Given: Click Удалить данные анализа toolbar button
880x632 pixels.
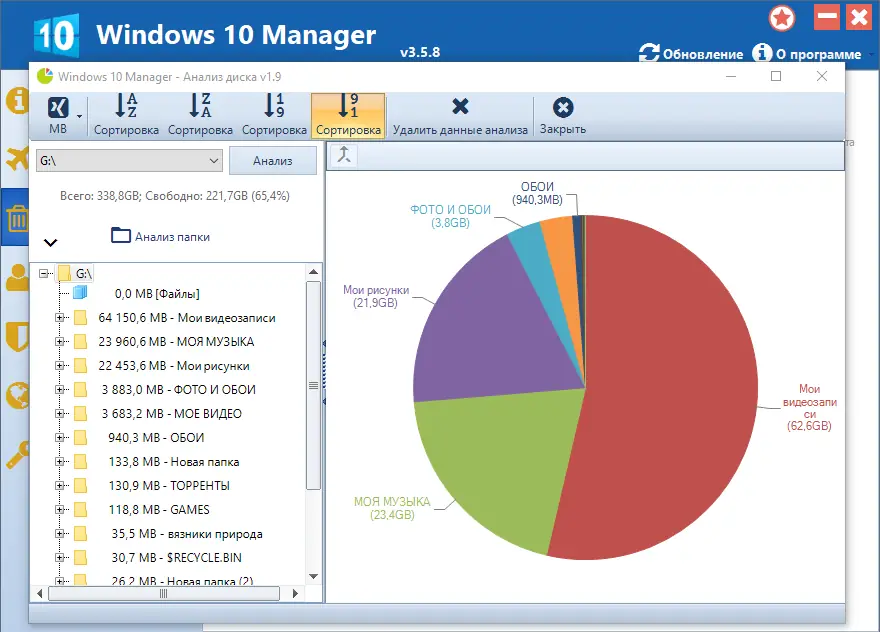Looking at the screenshot, I should click(460, 115).
